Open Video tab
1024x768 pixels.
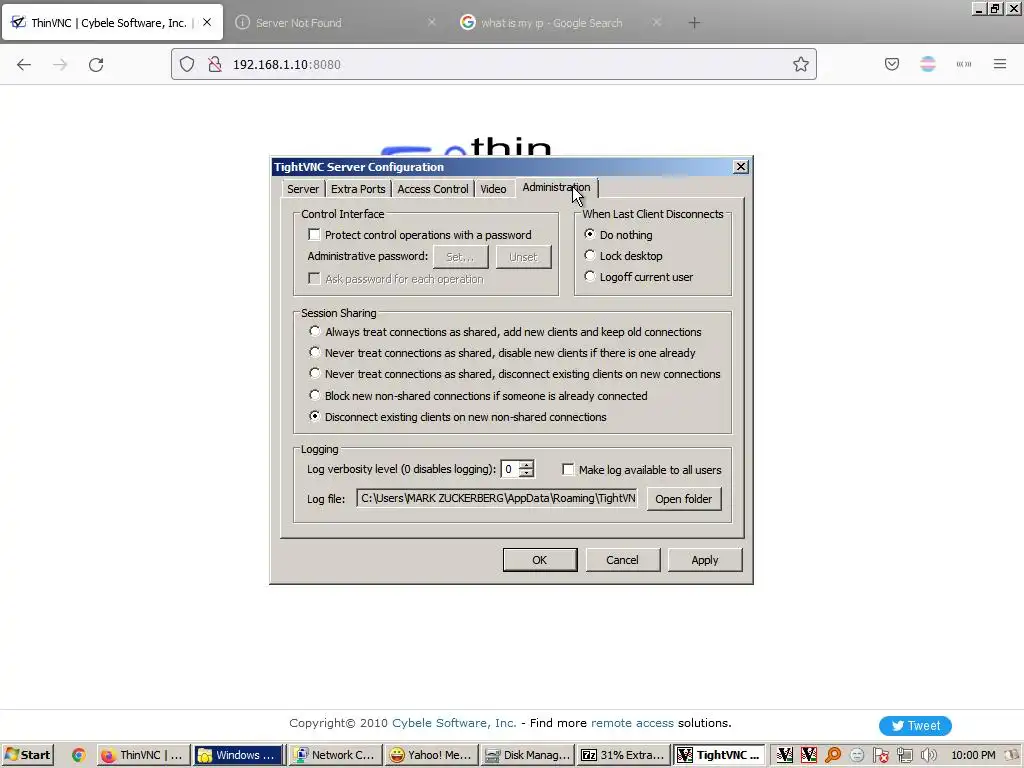click(493, 189)
